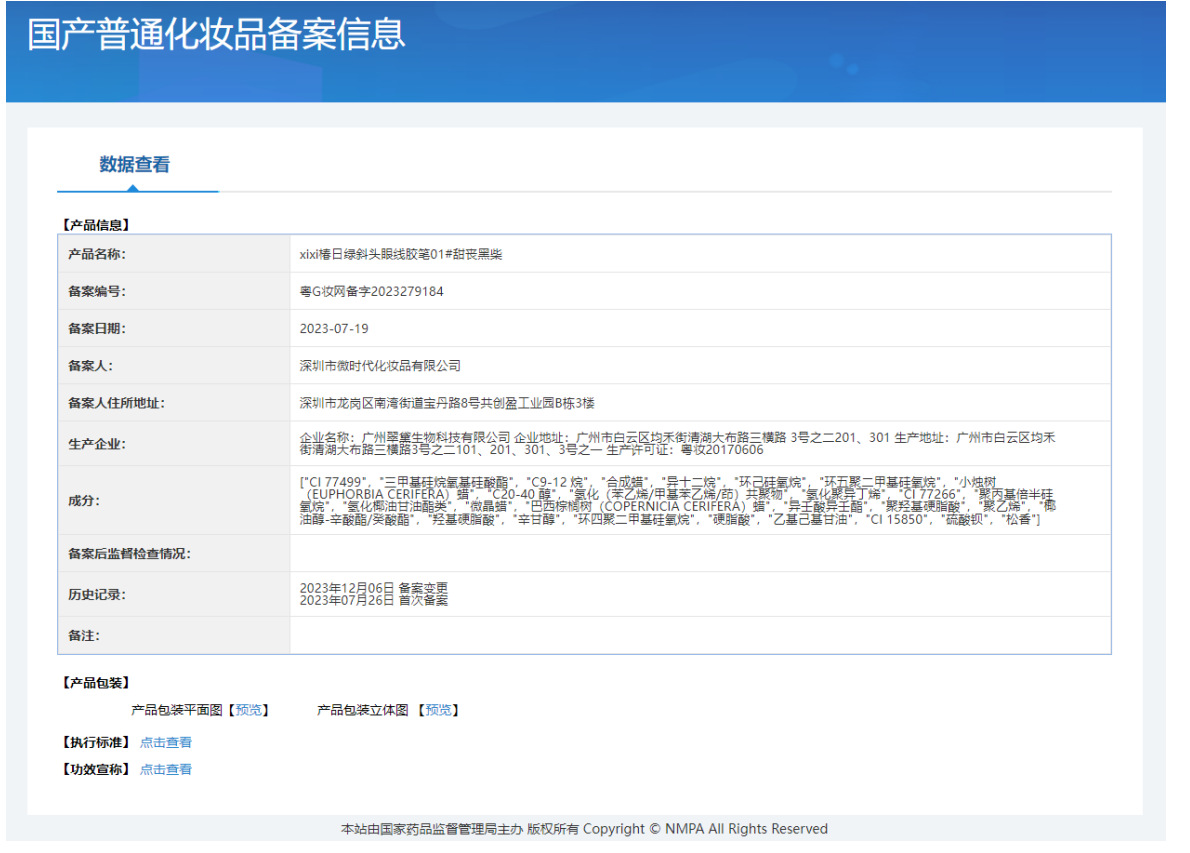The width and height of the screenshot is (1190, 853).
Task: Click the 【功效宣称】 label
Action: pos(96,769)
